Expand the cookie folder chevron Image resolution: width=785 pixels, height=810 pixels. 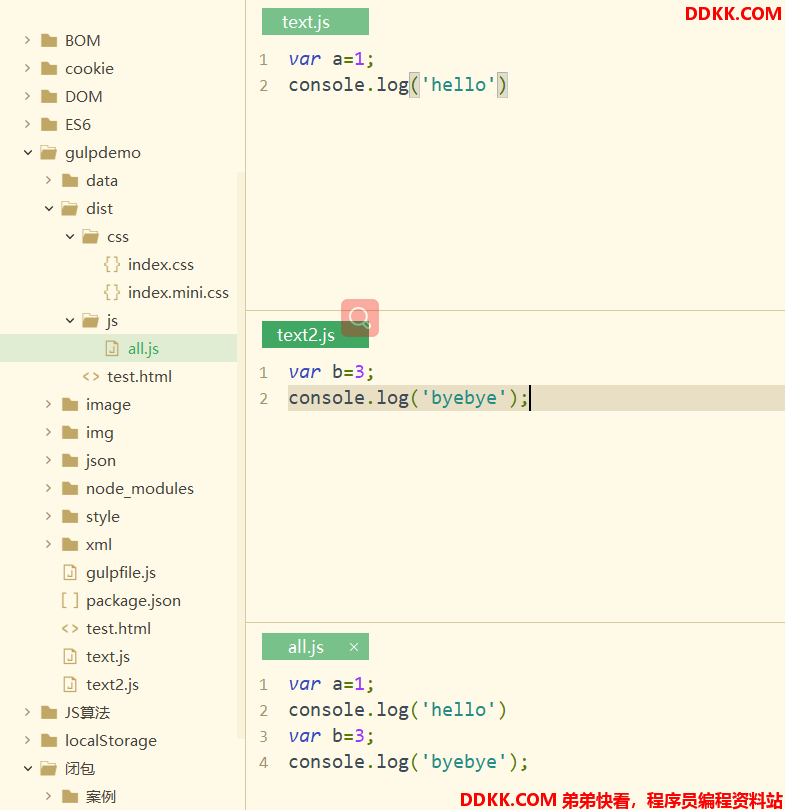click(x=27, y=68)
